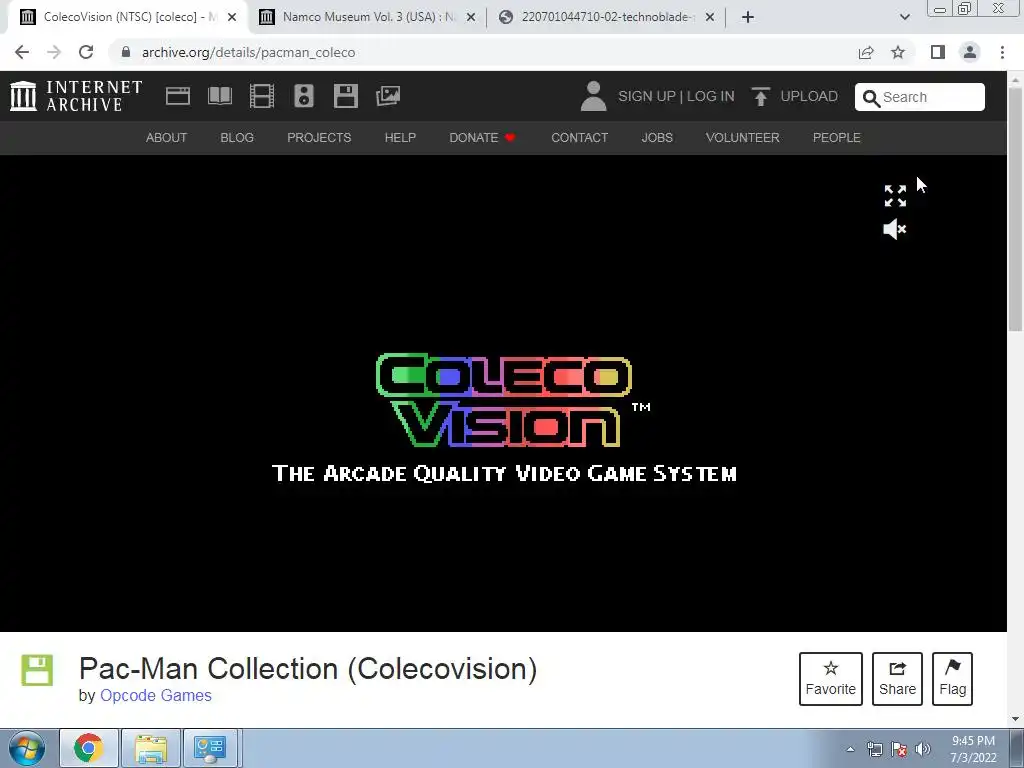Show hidden system tray icons
This screenshot has height=768, width=1024.
(x=850, y=749)
